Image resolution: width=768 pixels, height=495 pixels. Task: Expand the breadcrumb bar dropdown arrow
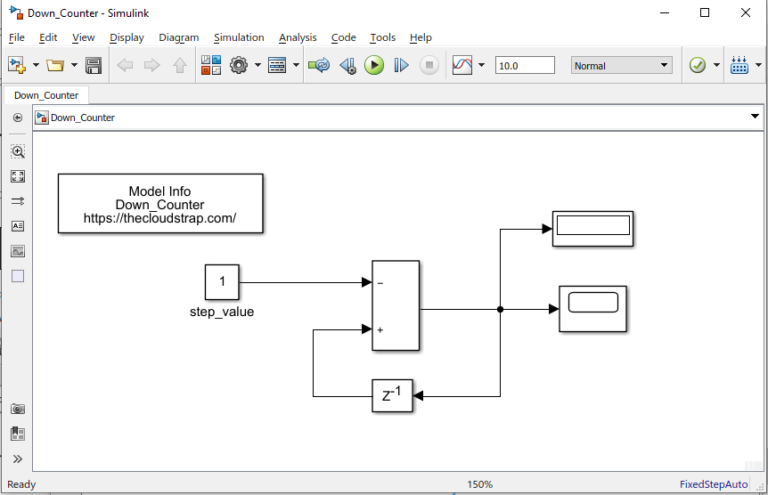click(x=755, y=117)
